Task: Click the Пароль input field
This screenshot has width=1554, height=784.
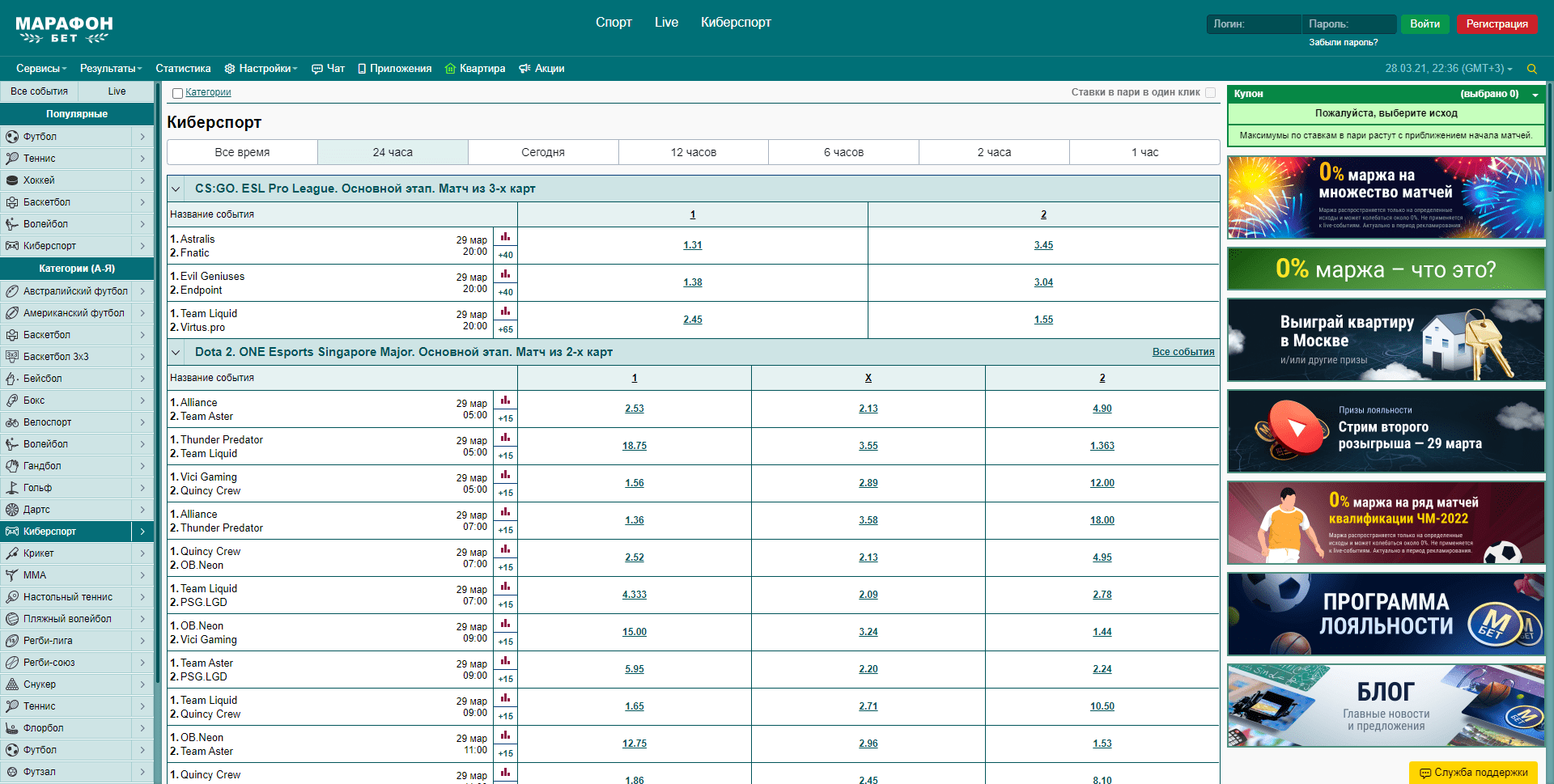Action: pos(1349,24)
